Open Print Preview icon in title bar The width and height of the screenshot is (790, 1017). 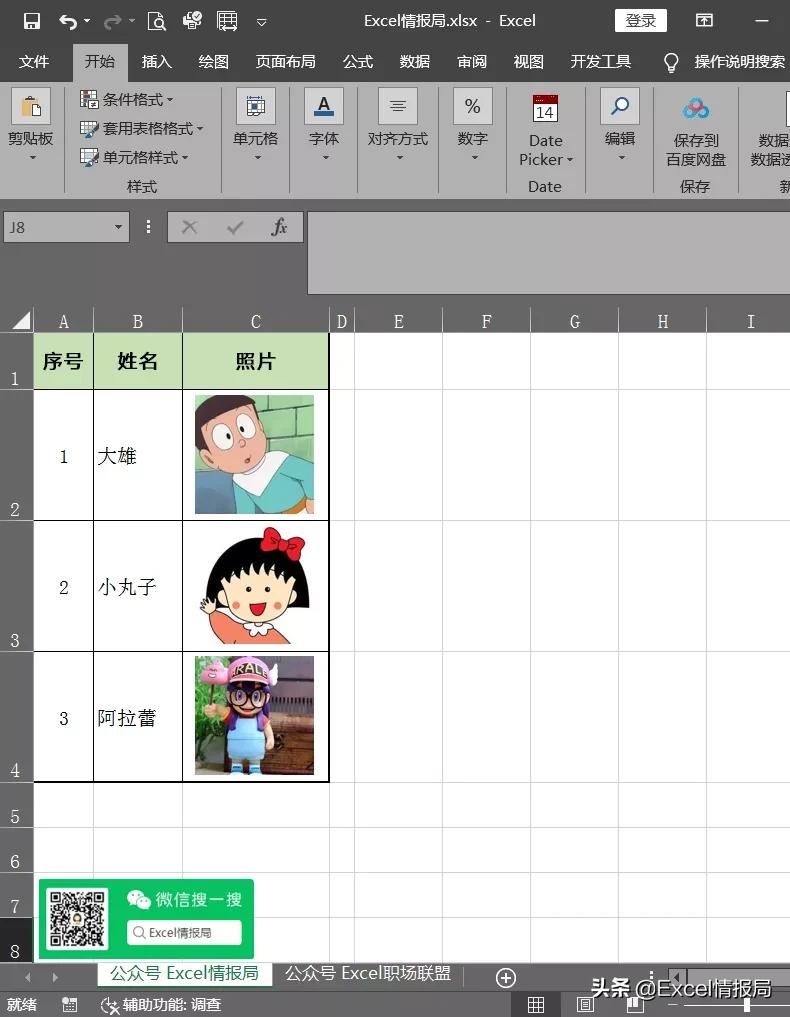156,21
